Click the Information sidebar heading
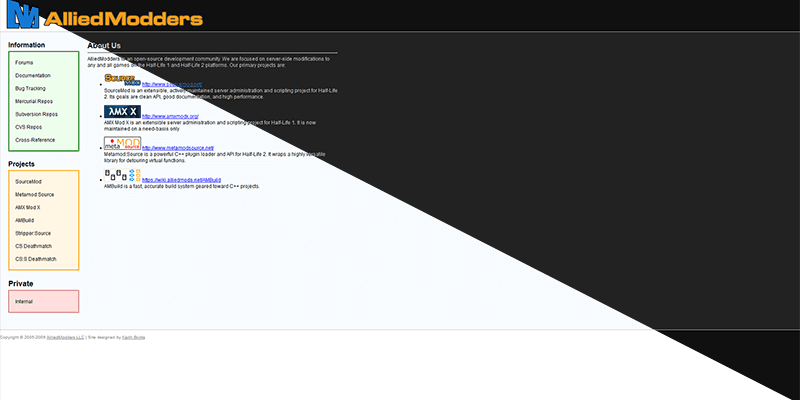The image size is (800, 400). (27, 45)
